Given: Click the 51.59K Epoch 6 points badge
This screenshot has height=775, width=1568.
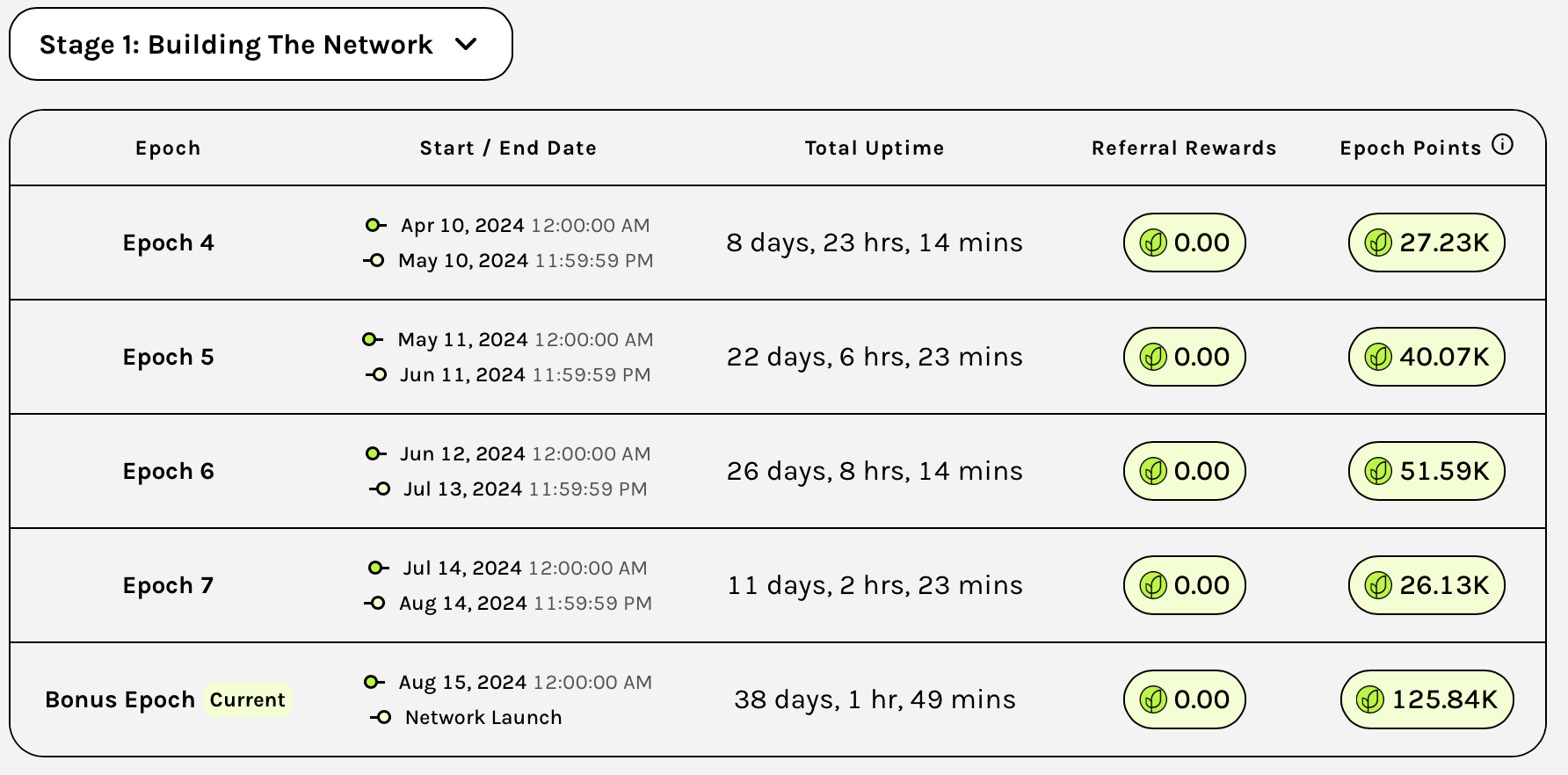Looking at the screenshot, I should [1426, 471].
